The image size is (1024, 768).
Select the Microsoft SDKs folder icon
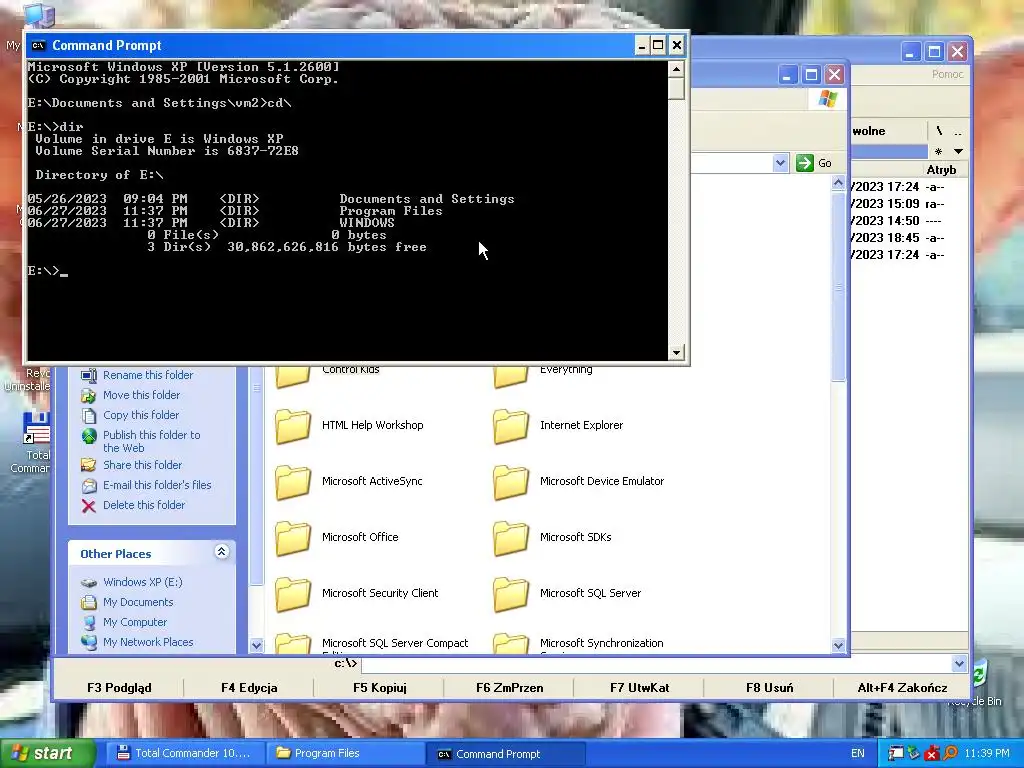coord(511,538)
